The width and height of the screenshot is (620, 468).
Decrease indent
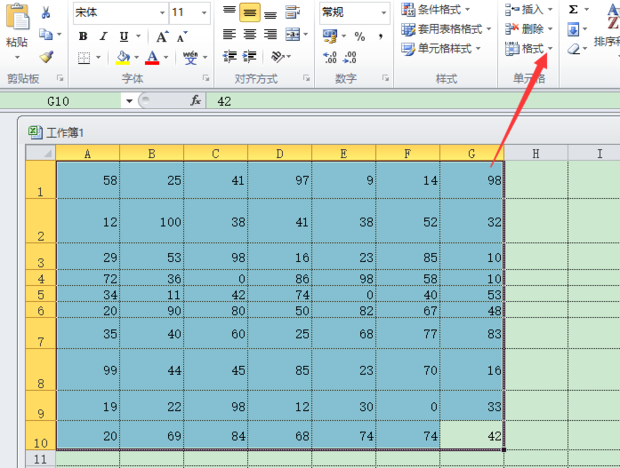tap(229, 57)
